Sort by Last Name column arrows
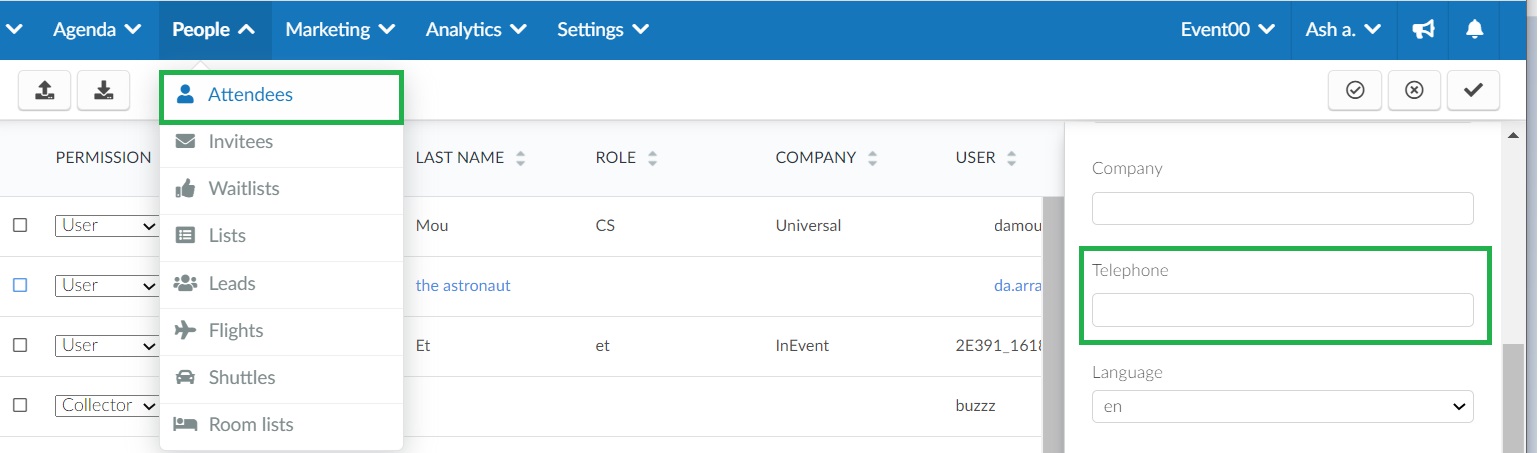 (x=520, y=158)
